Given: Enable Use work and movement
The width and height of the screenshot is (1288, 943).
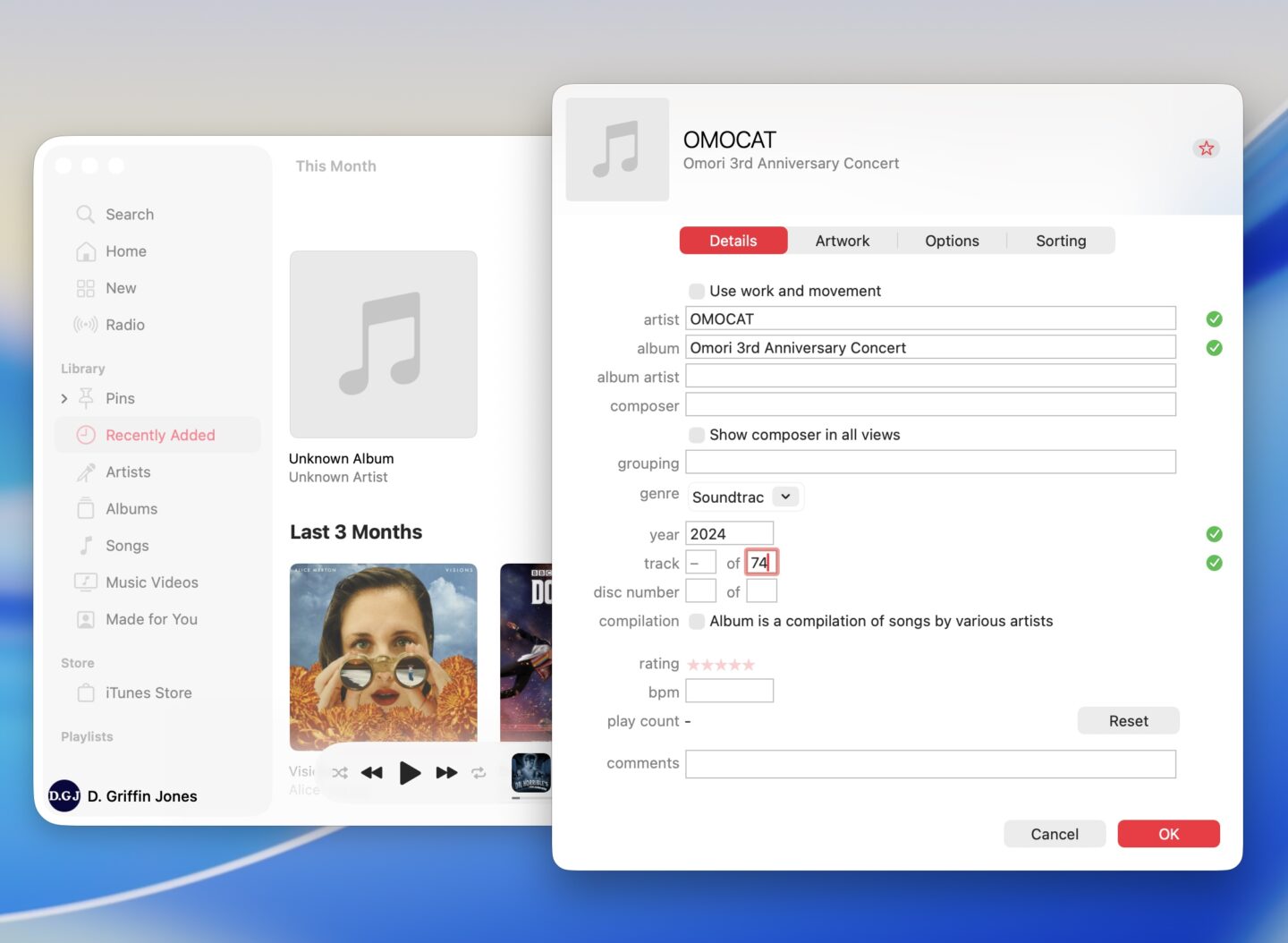Looking at the screenshot, I should pos(696,291).
